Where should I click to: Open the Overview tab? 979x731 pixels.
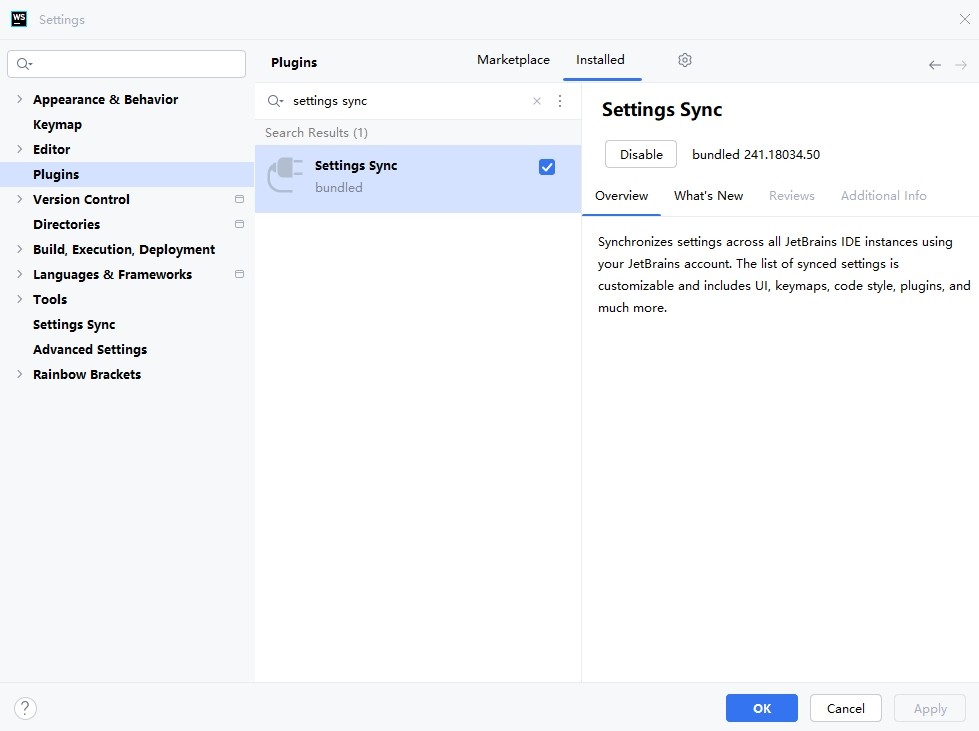pos(621,196)
